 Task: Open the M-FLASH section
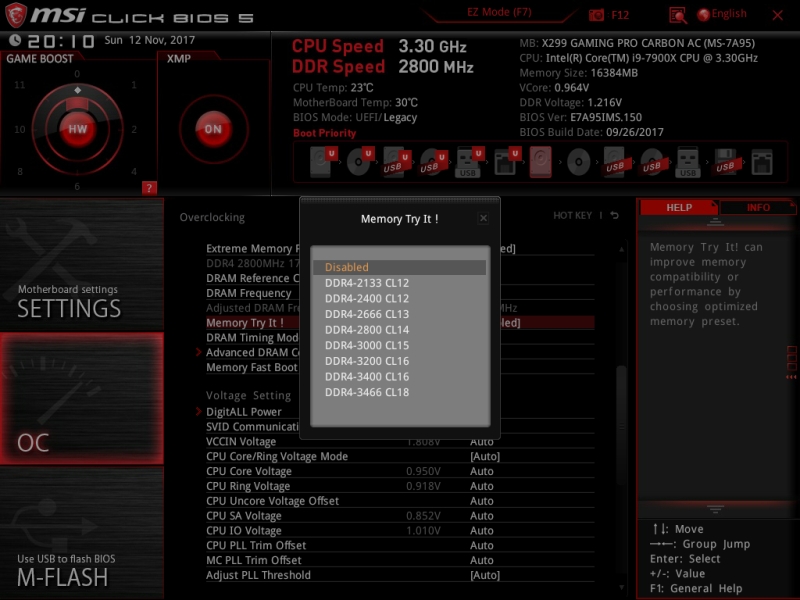point(82,533)
